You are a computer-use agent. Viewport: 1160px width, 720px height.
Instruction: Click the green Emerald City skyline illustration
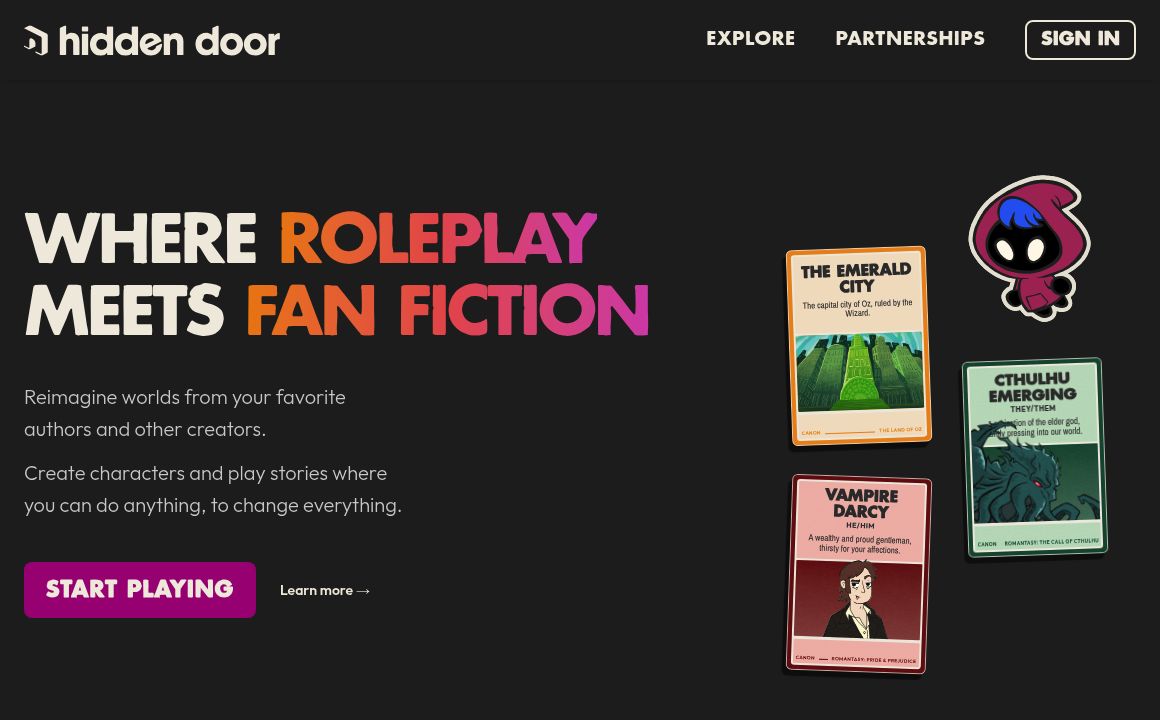[860, 371]
